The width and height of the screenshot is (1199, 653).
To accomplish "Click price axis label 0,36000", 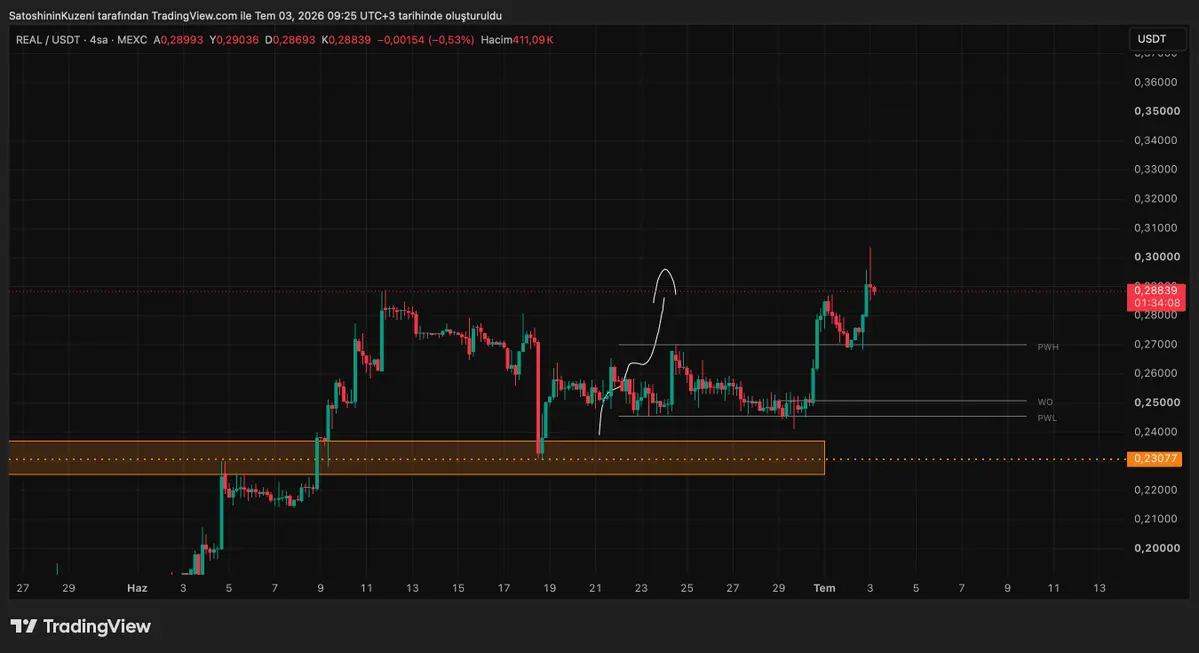I will tap(1155, 82).
